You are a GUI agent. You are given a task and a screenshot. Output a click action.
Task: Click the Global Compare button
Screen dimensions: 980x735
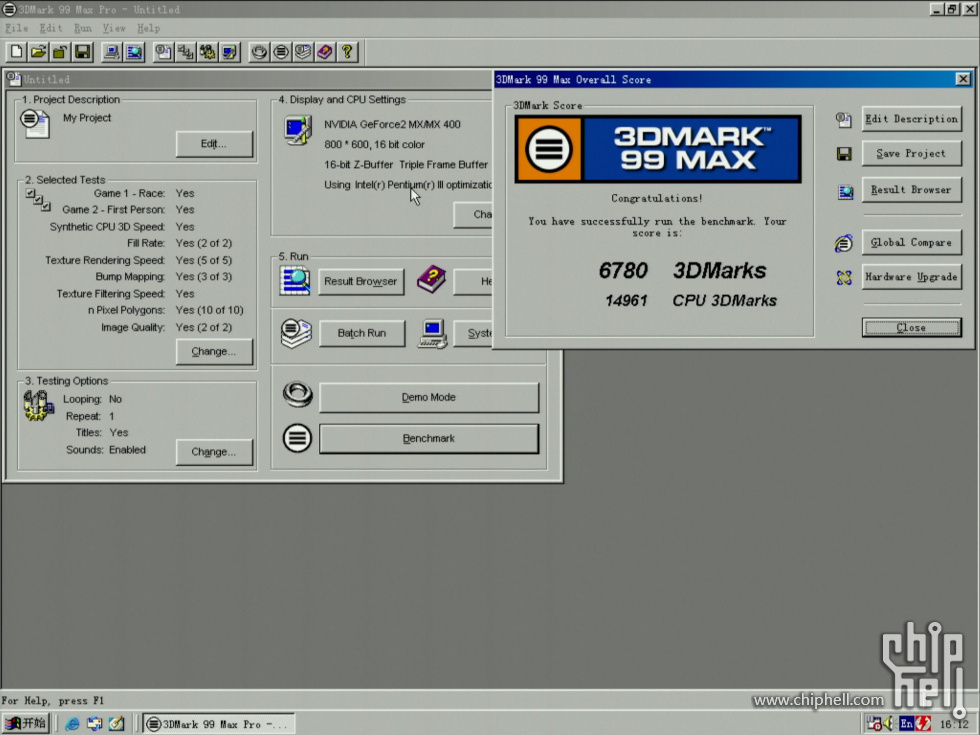tap(911, 242)
